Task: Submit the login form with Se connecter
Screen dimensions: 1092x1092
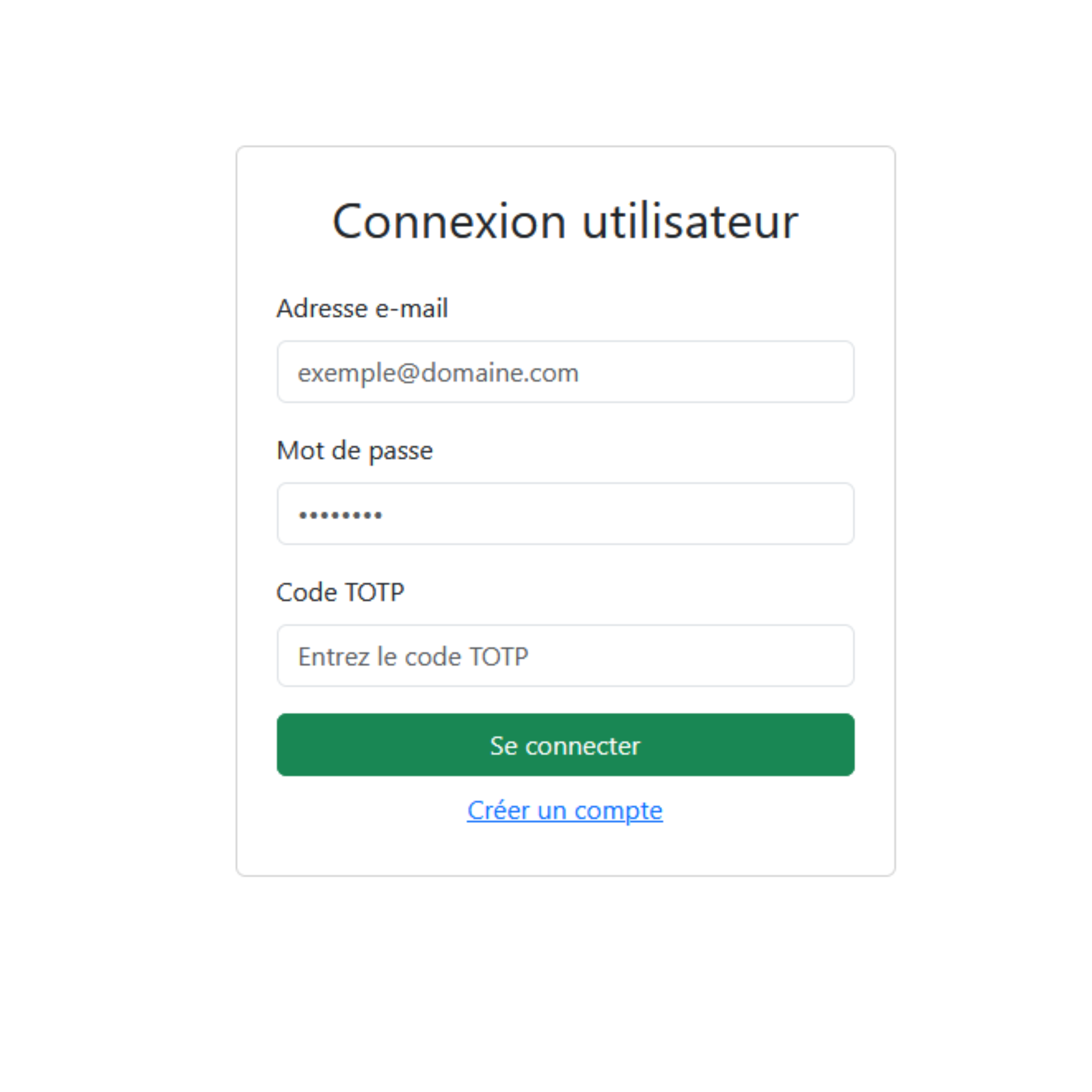Action: 565,745
